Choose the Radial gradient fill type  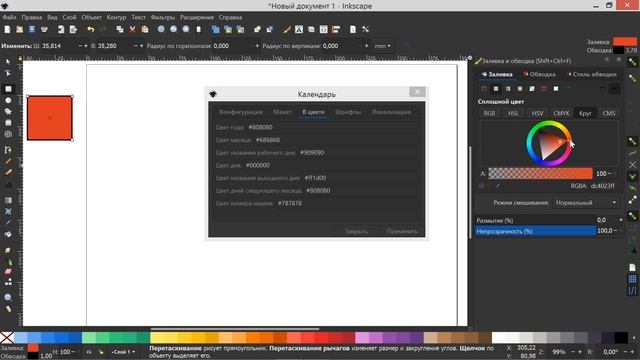[520, 89]
